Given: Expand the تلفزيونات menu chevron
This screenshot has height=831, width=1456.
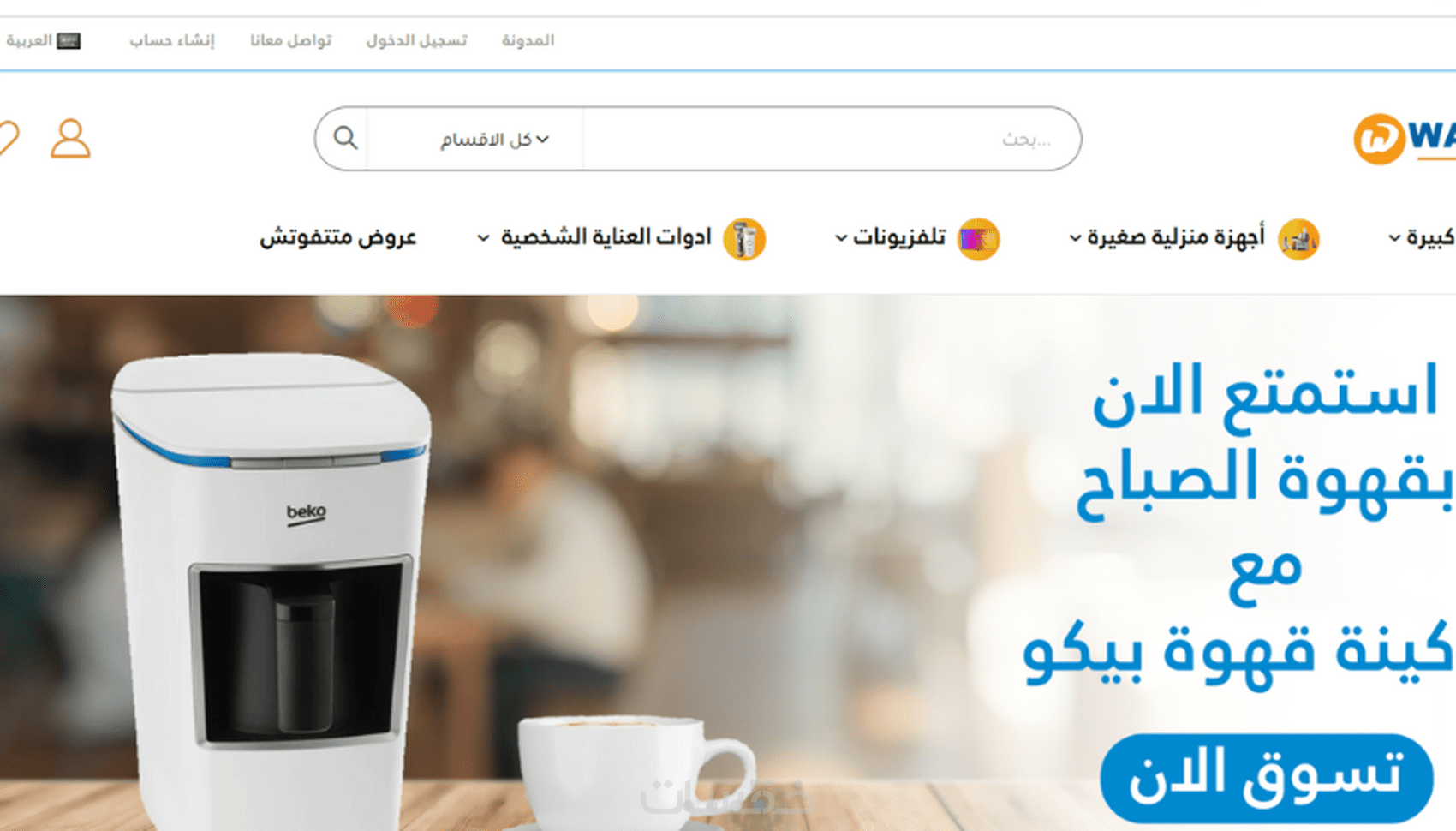Looking at the screenshot, I should coord(841,238).
